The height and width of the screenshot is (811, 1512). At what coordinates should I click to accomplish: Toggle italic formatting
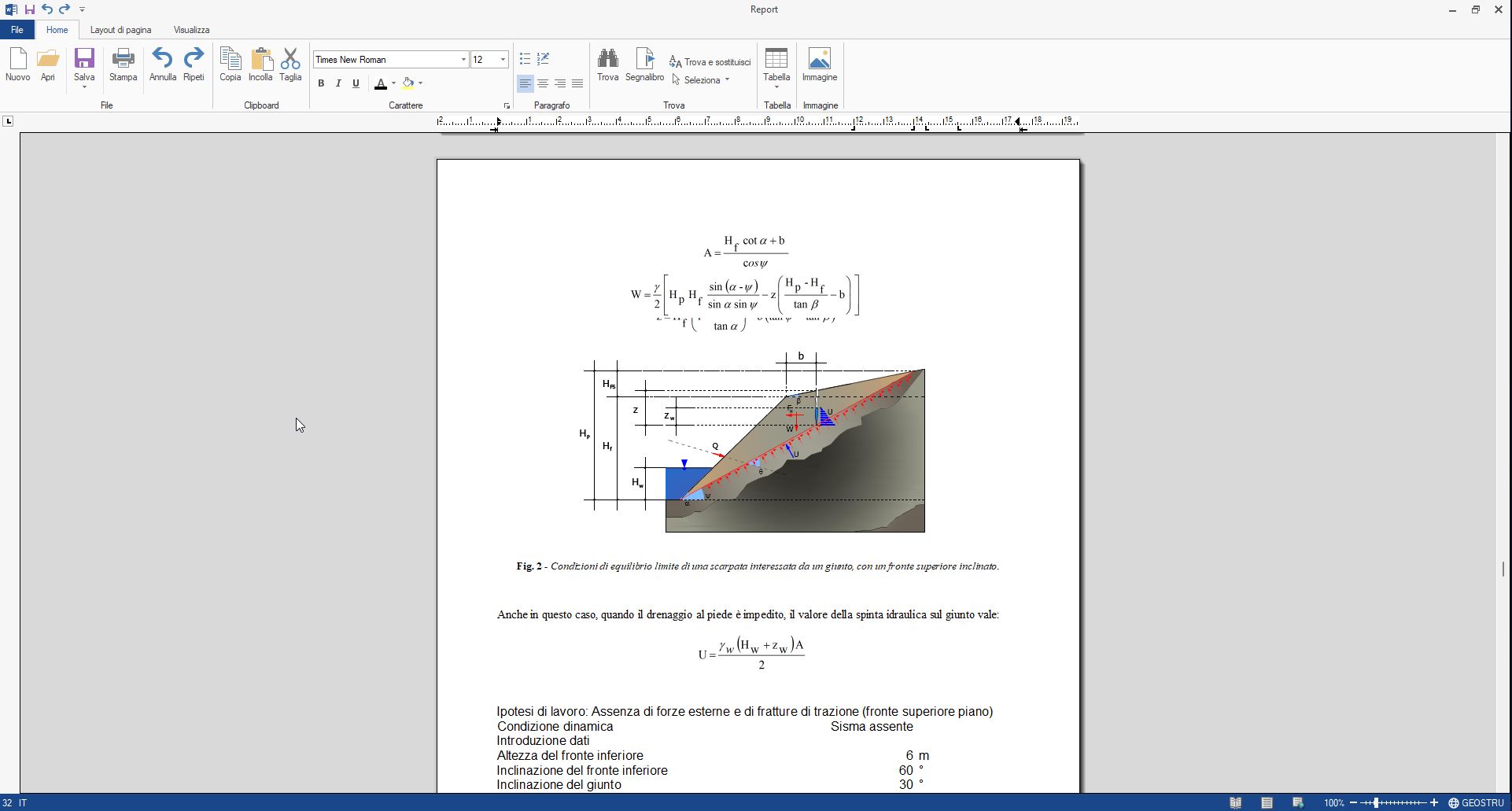tap(338, 83)
